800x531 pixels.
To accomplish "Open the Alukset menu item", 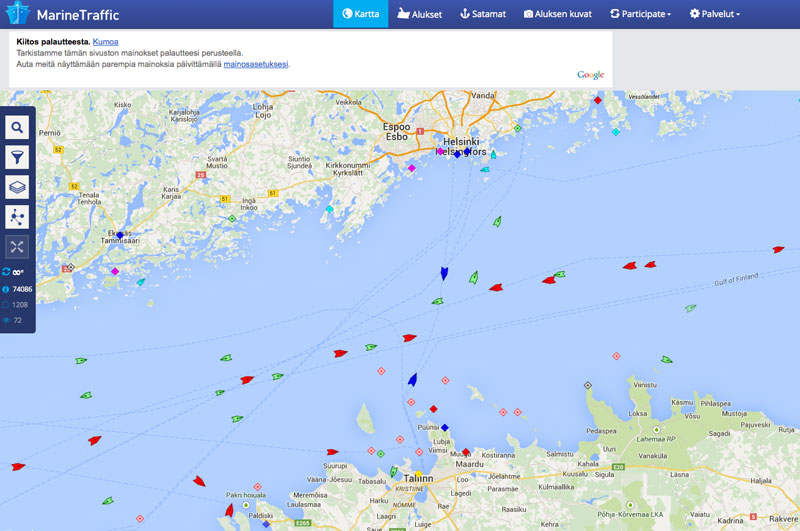I will (420, 14).
